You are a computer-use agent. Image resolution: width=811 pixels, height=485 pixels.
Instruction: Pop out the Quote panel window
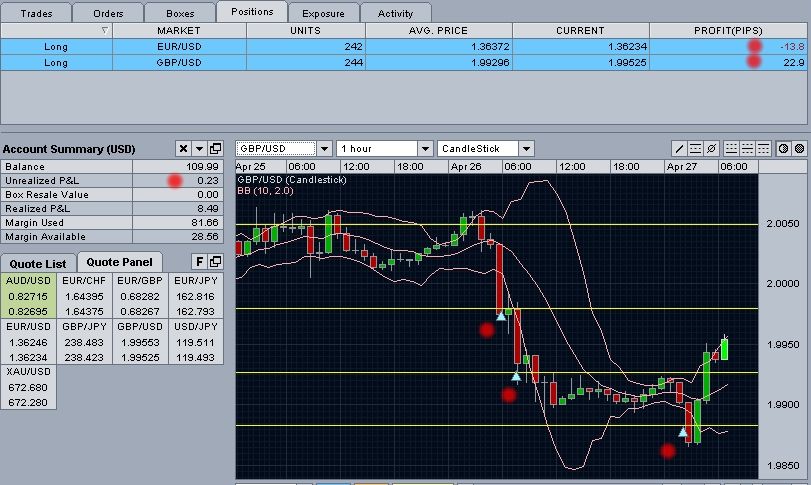pos(215,262)
